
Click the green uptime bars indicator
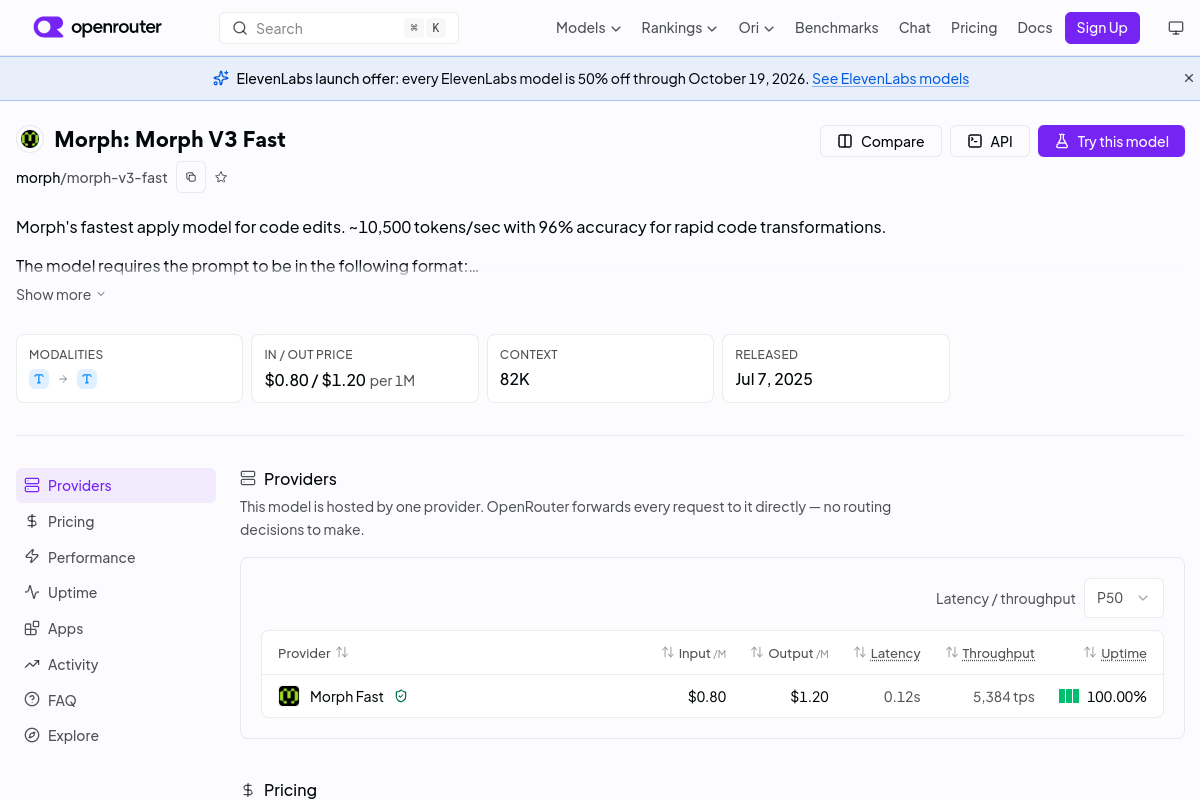[x=1069, y=696]
